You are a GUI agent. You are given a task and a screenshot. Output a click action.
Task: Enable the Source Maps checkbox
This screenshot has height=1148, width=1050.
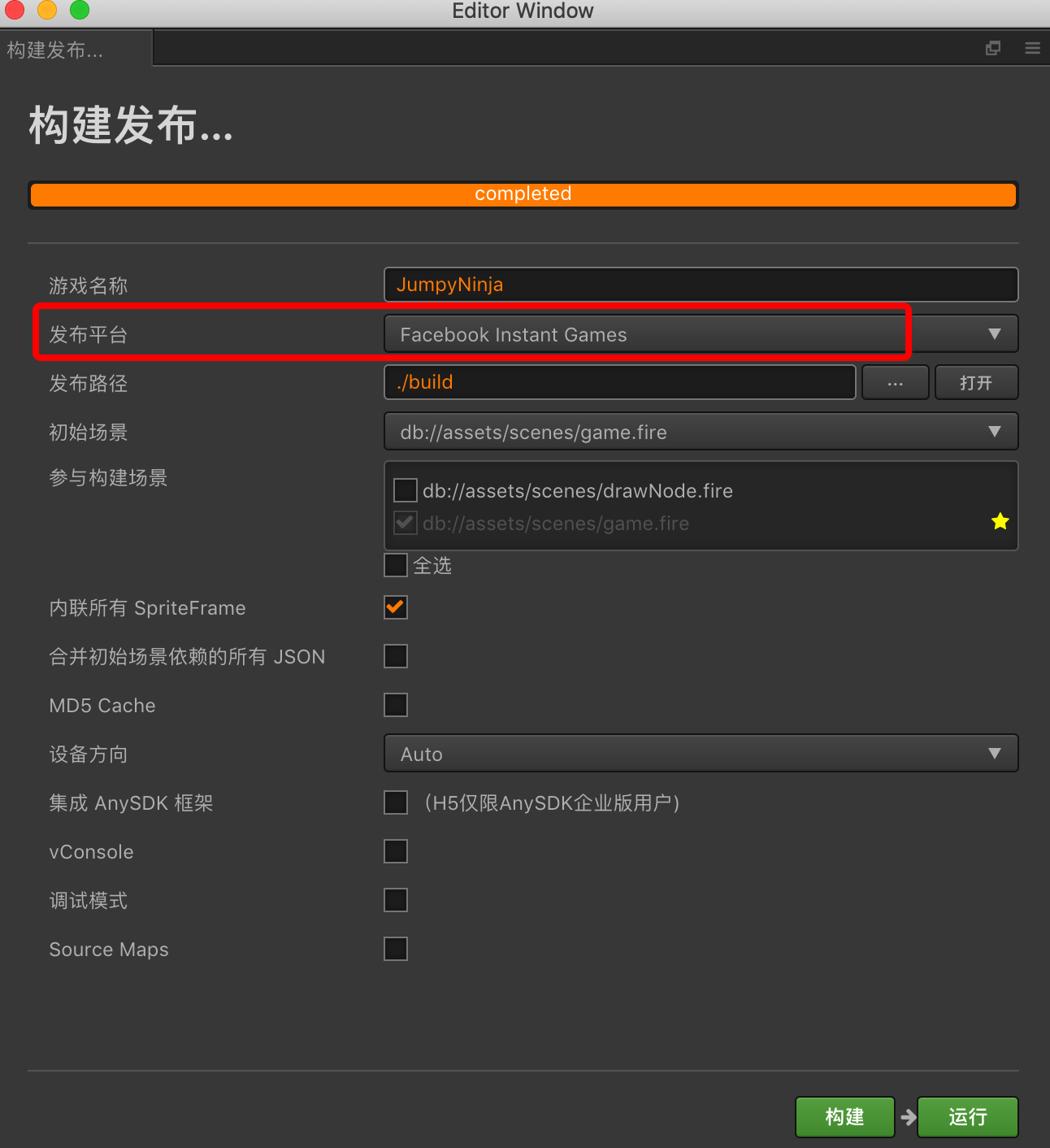point(396,949)
